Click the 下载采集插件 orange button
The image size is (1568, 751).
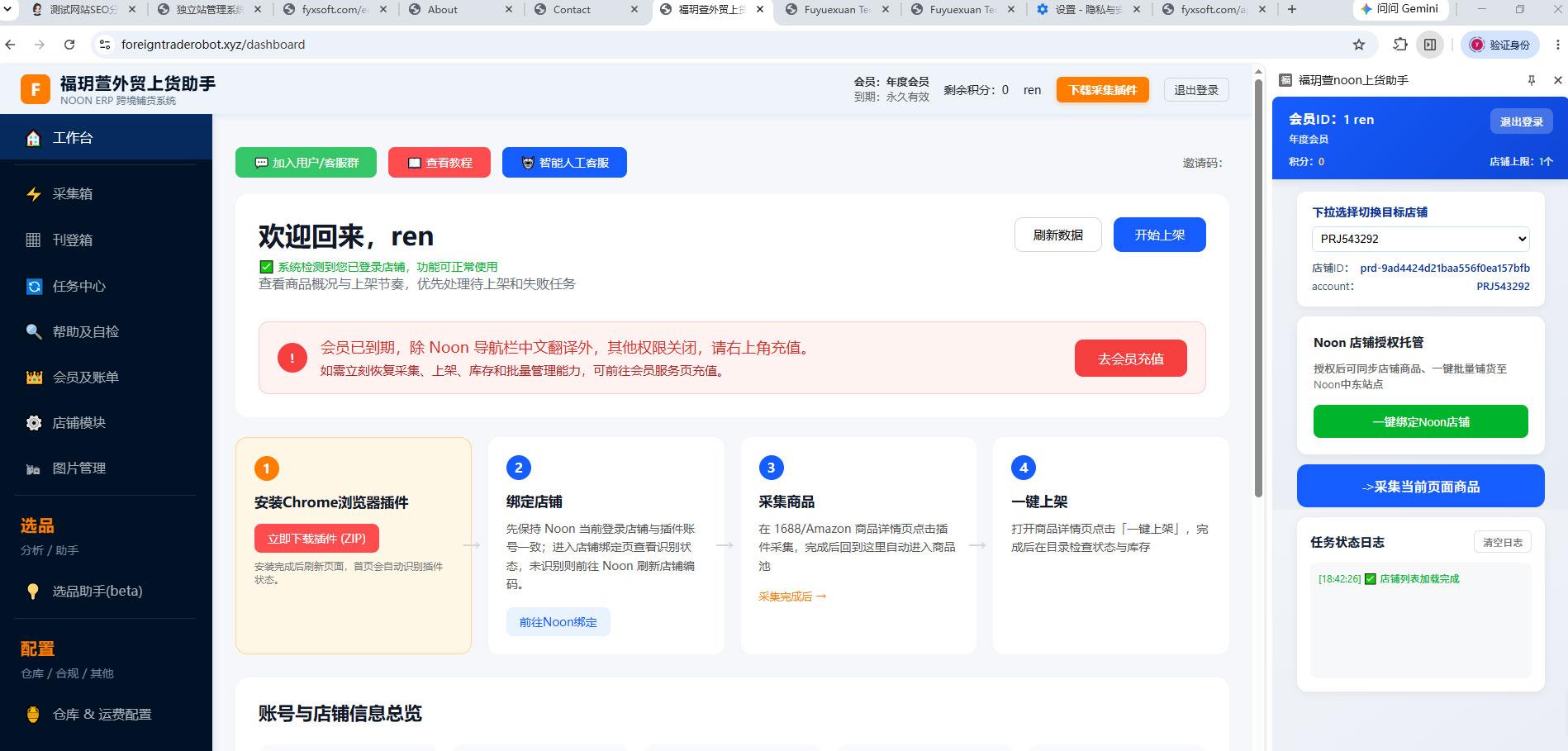pos(1103,90)
